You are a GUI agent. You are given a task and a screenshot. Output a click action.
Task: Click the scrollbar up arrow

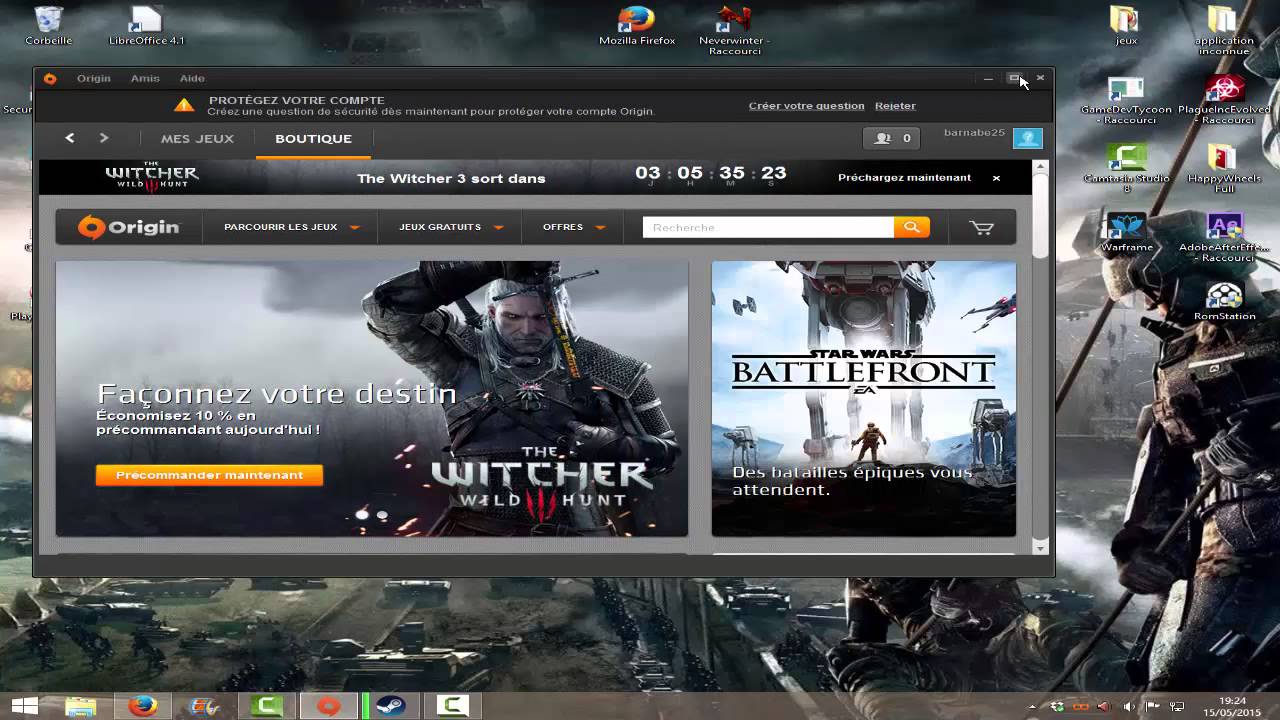1040,168
